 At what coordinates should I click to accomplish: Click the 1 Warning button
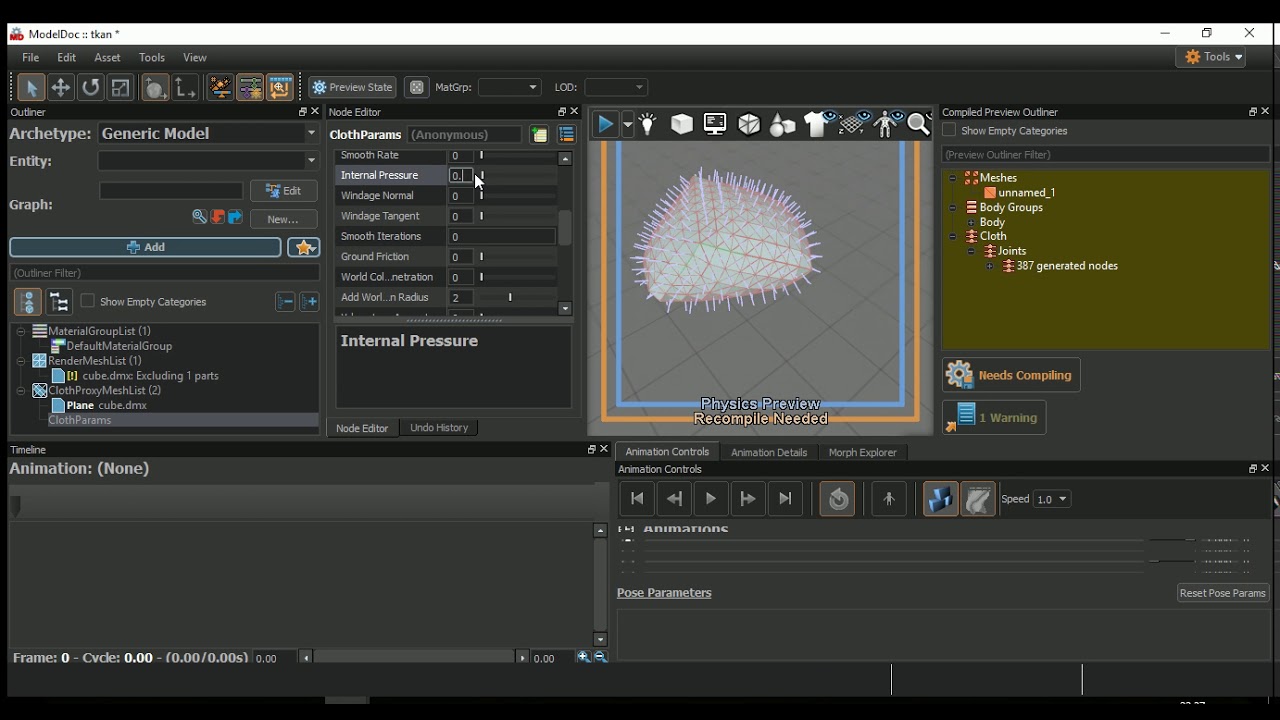coord(994,417)
